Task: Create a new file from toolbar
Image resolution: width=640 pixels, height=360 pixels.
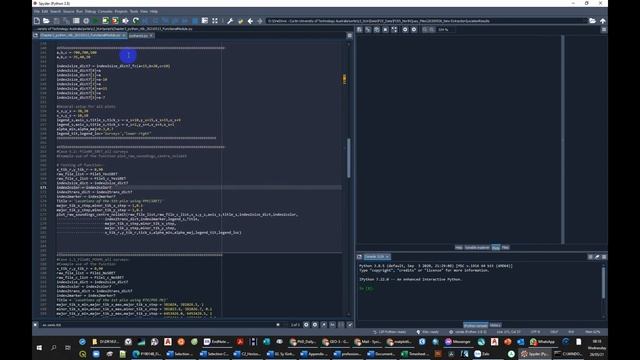Action: tap(37, 20)
